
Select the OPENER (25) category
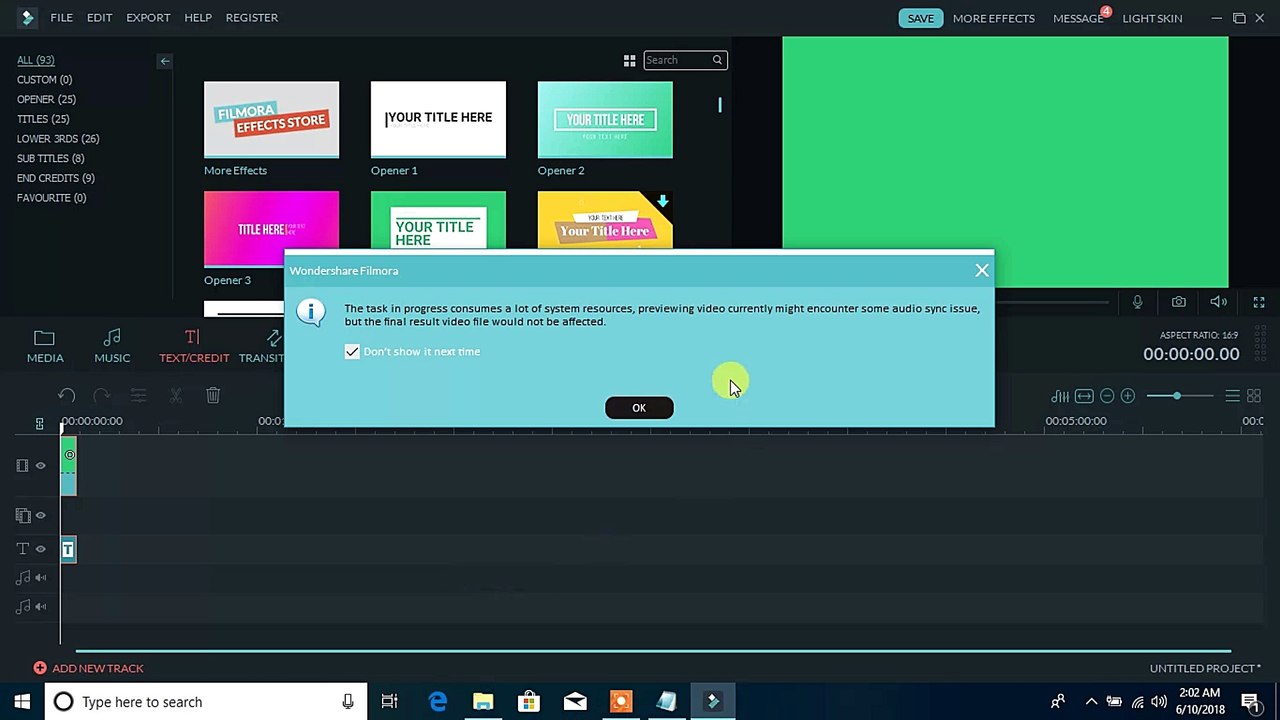coord(46,99)
